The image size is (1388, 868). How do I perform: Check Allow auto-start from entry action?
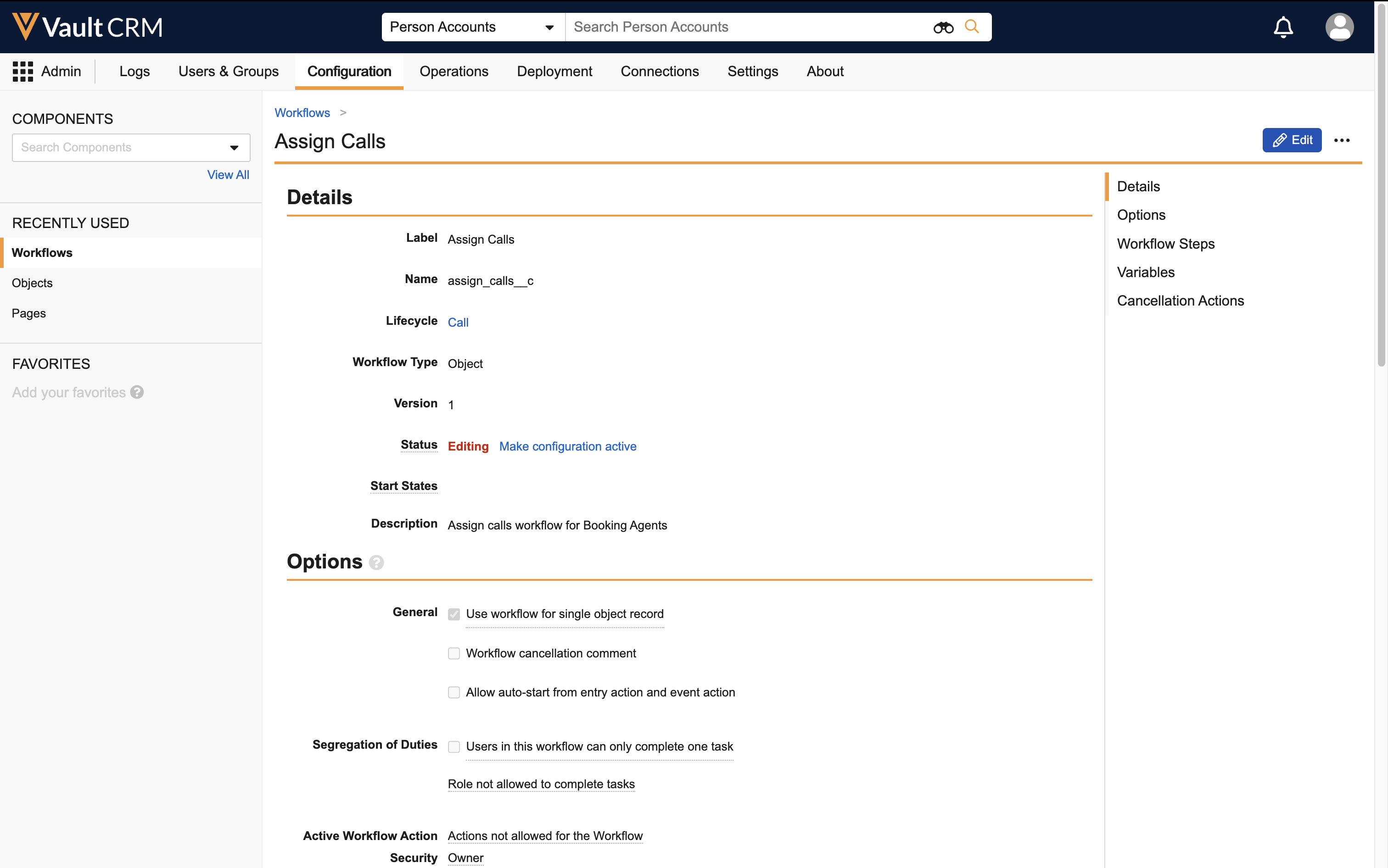tap(453, 692)
